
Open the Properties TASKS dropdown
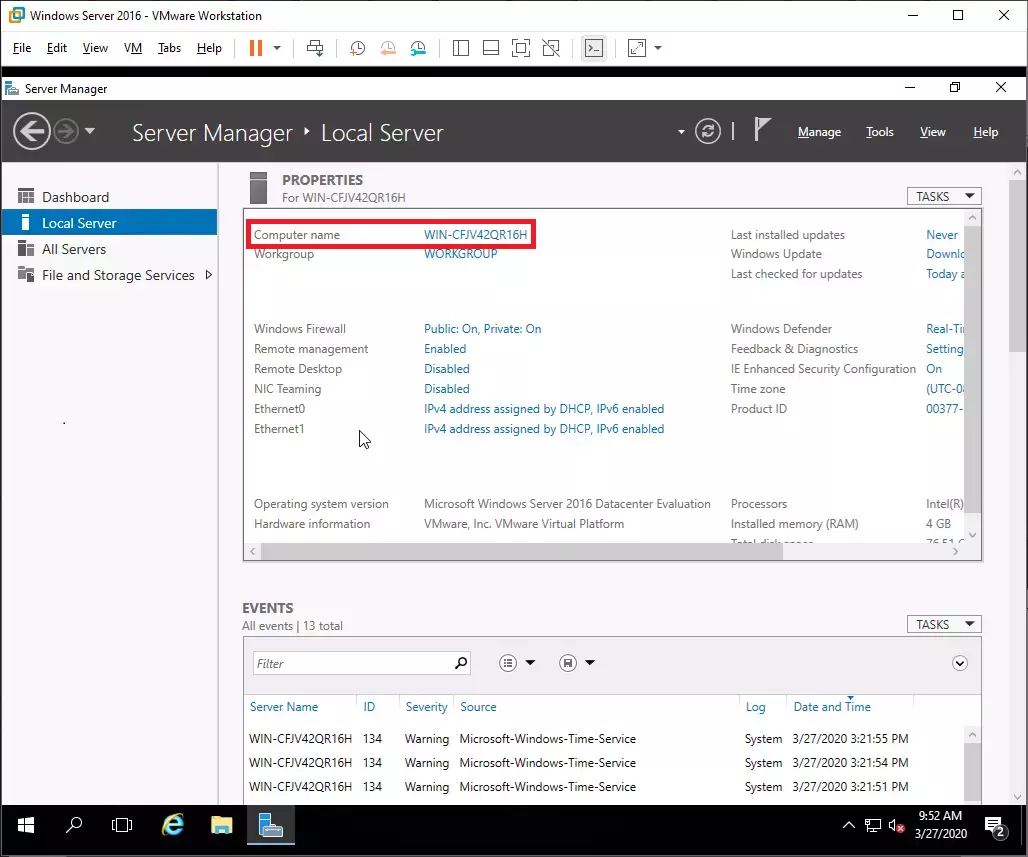click(x=944, y=196)
